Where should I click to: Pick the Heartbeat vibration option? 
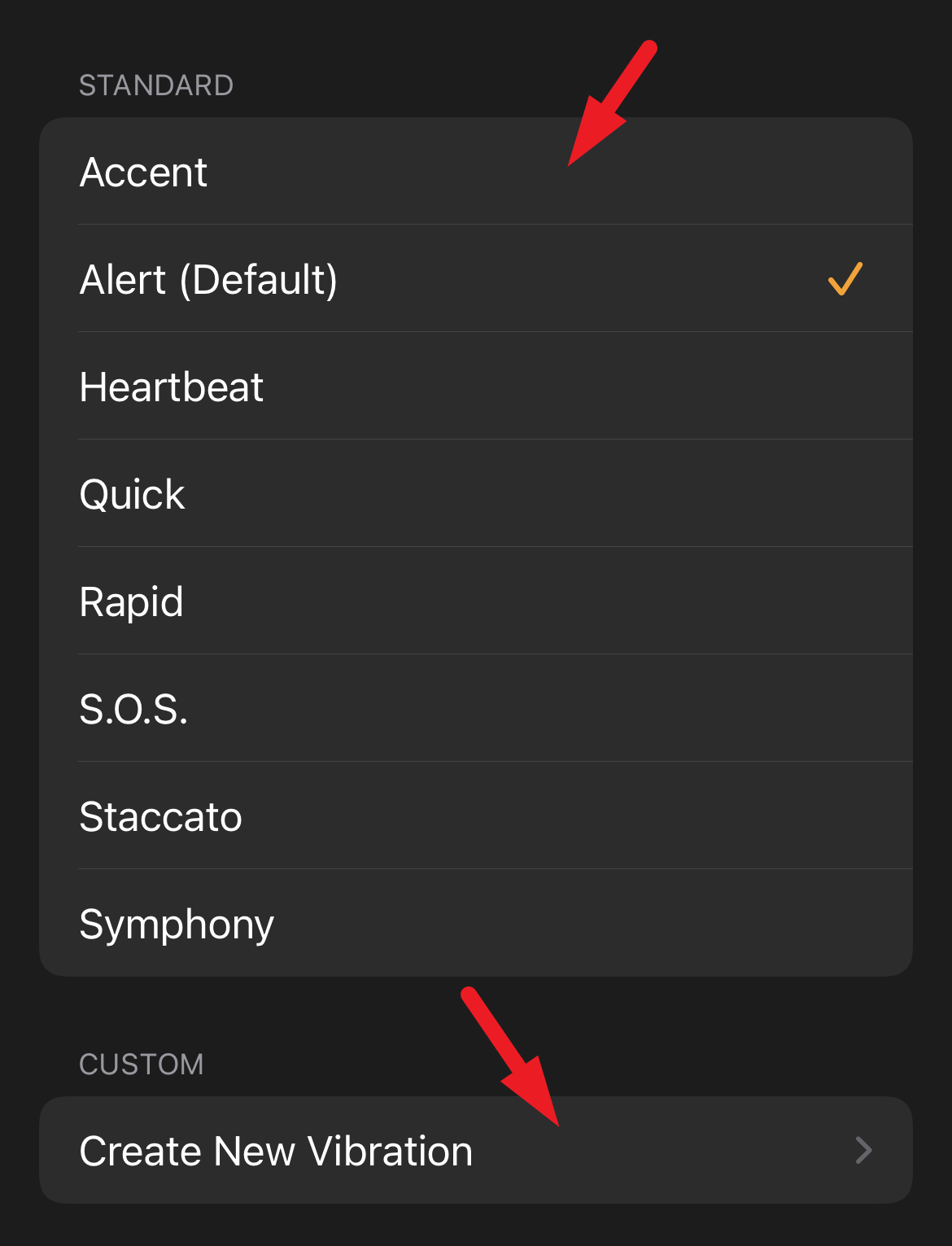[x=476, y=387]
